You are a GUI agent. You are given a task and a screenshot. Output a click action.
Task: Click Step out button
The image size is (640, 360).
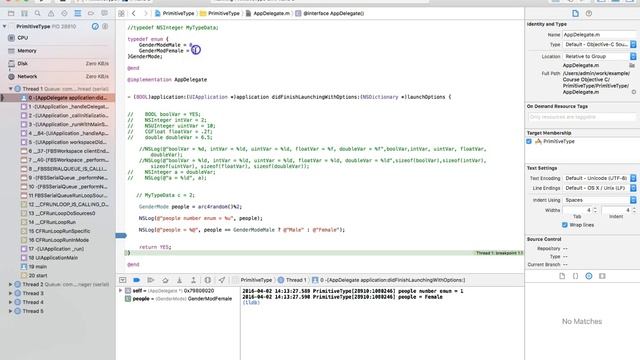click(x=193, y=280)
